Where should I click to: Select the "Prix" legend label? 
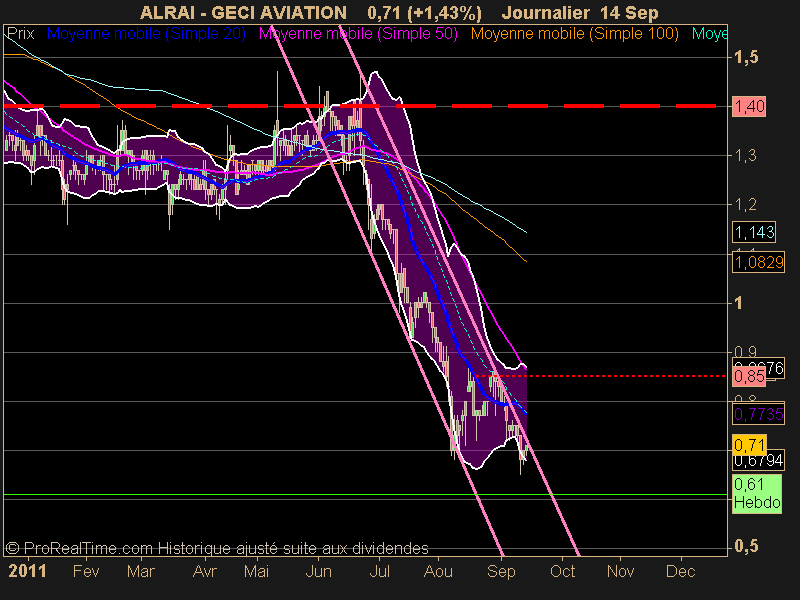click(20, 34)
